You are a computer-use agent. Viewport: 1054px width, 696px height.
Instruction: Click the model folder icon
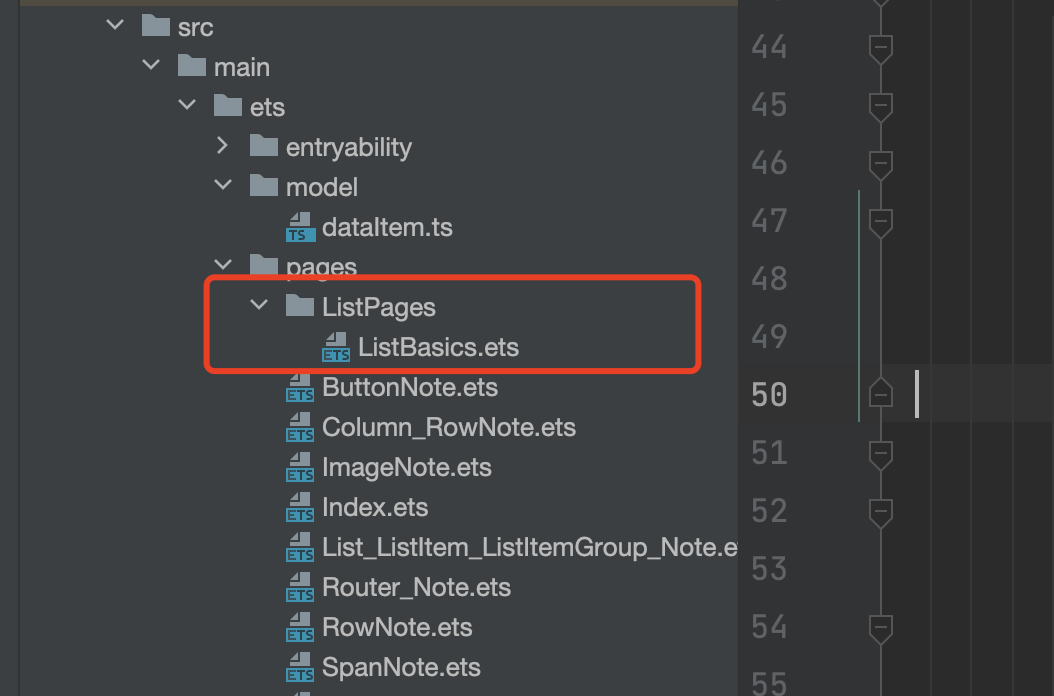(264, 186)
